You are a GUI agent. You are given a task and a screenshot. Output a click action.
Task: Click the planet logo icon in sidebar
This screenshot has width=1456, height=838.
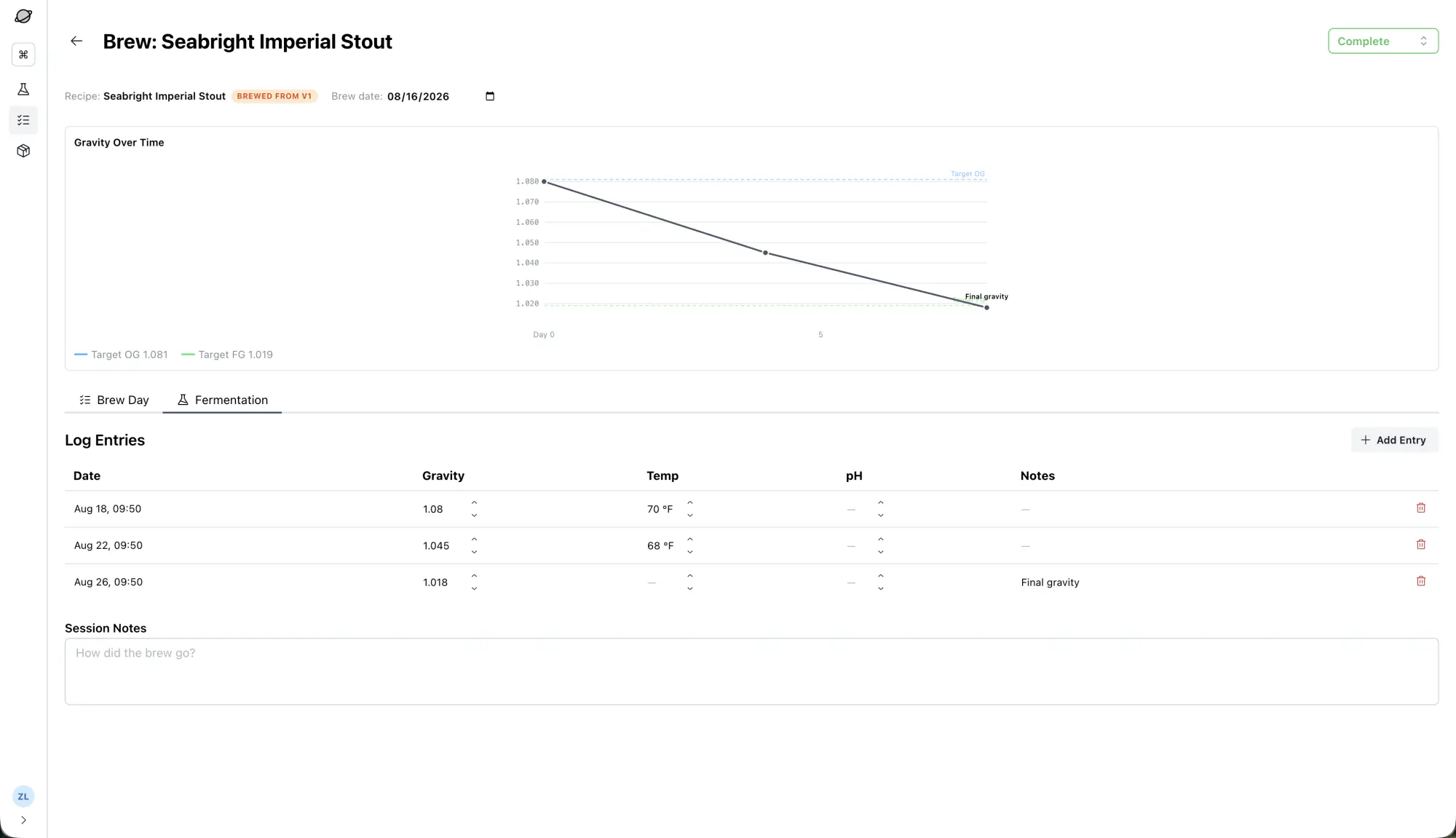pos(23,16)
